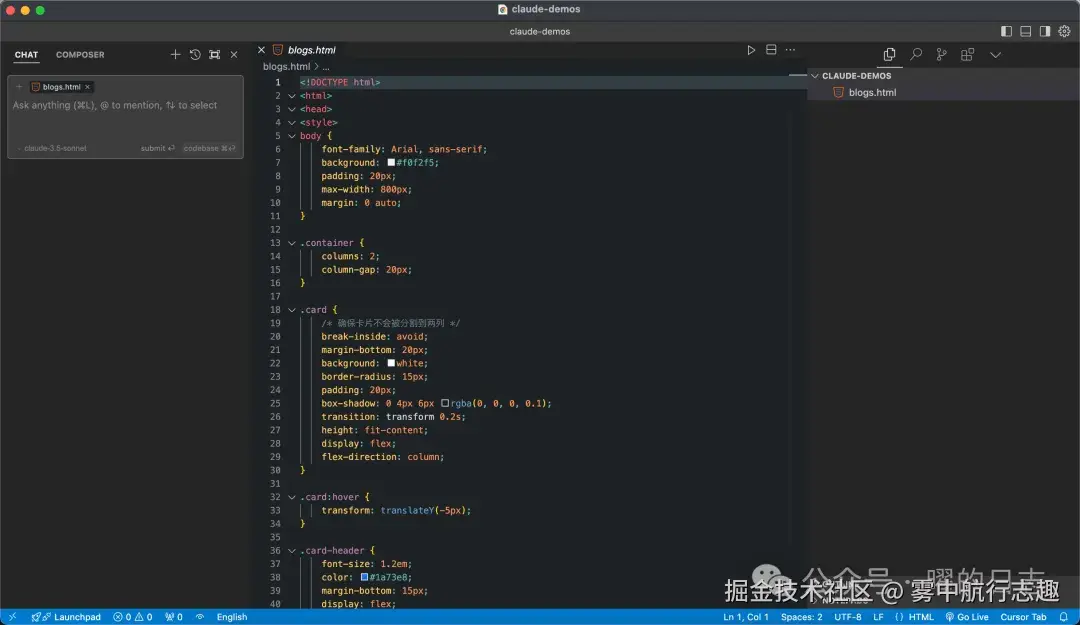The width and height of the screenshot is (1080, 625).
Task: Open editor more actions ellipsis
Action: point(790,50)
